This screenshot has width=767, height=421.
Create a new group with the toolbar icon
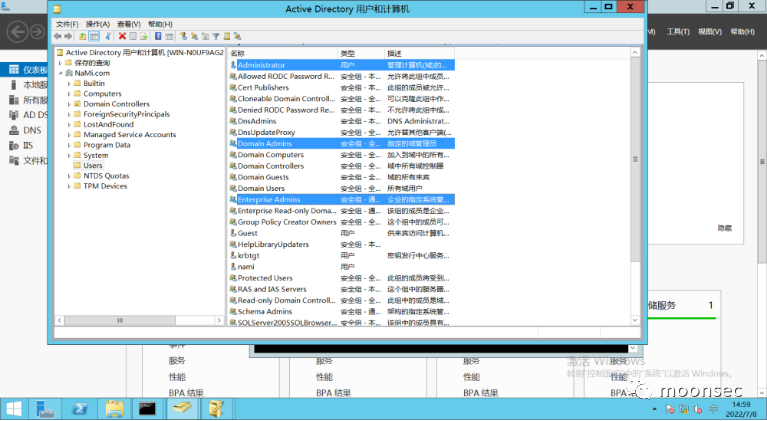194,36
